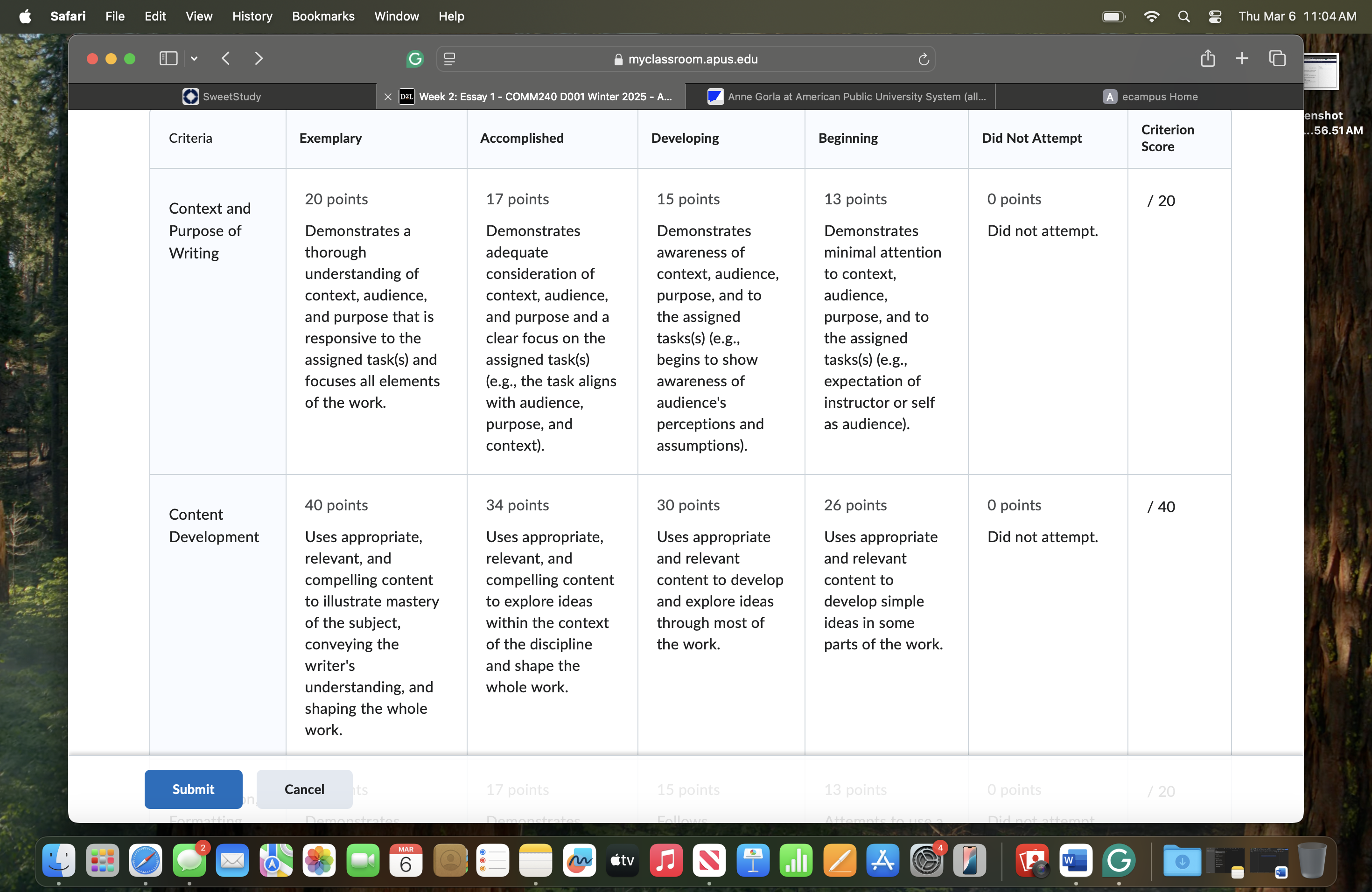The image size is (1372, 892).
Task: Show the page reader menu icon
Action: coord(450,59)
